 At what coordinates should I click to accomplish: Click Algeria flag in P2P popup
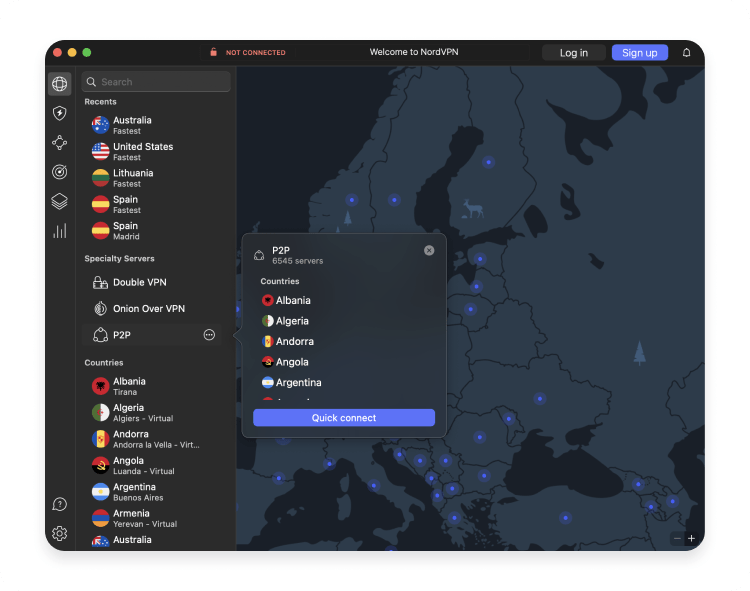click(267, 321)
